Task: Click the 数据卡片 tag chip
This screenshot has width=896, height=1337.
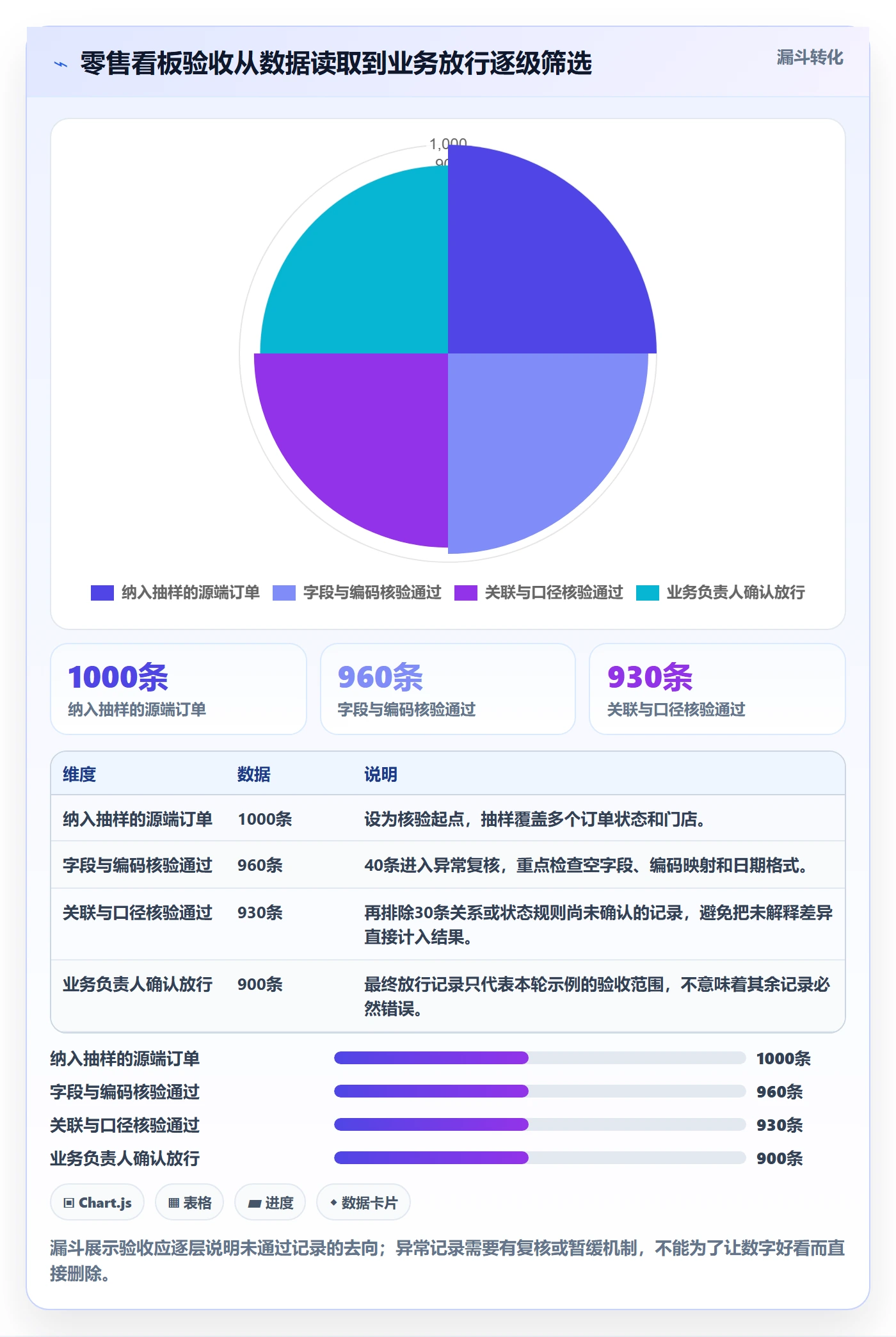Action: (x=364, y=1203)
